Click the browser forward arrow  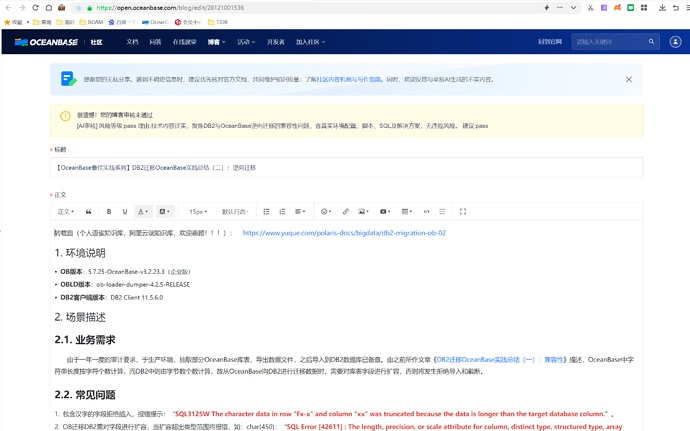[x=22, y=7]
